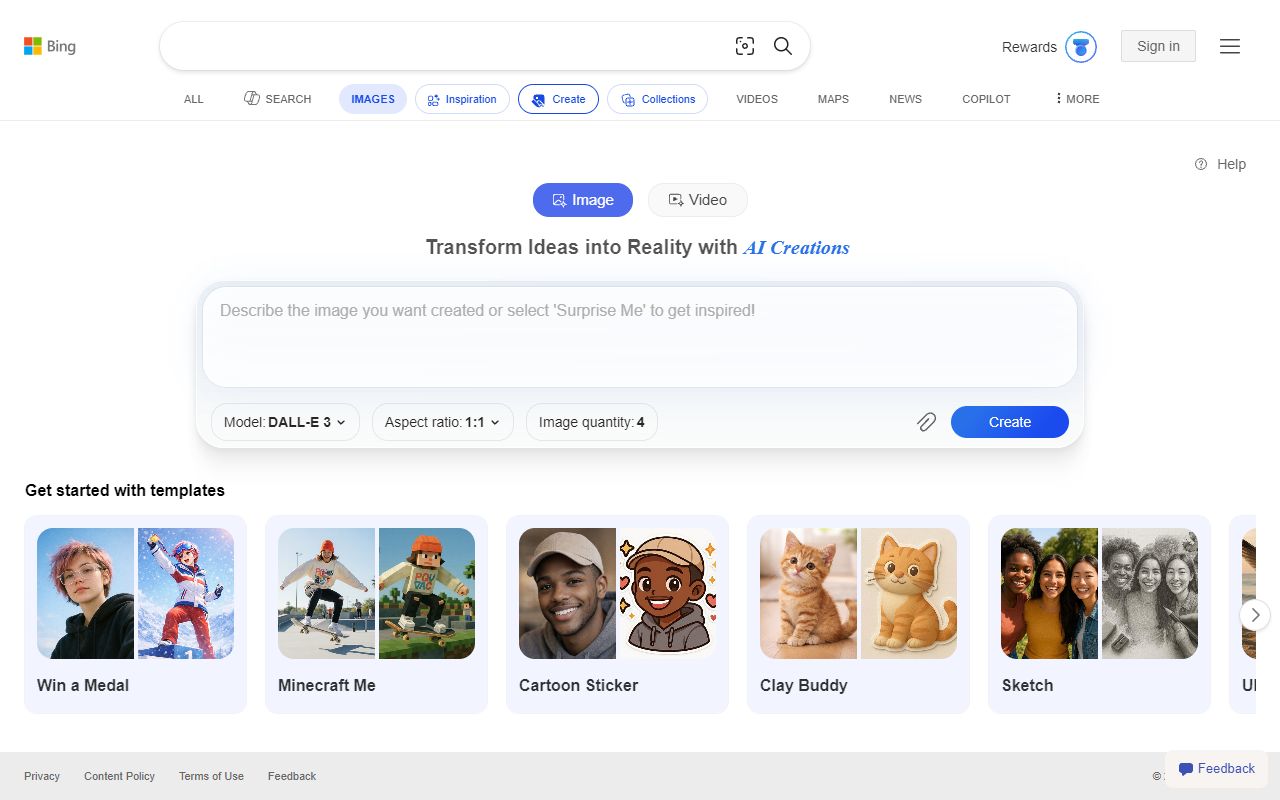
Task: Change the Aspect ratio setting
Action: 442,422
